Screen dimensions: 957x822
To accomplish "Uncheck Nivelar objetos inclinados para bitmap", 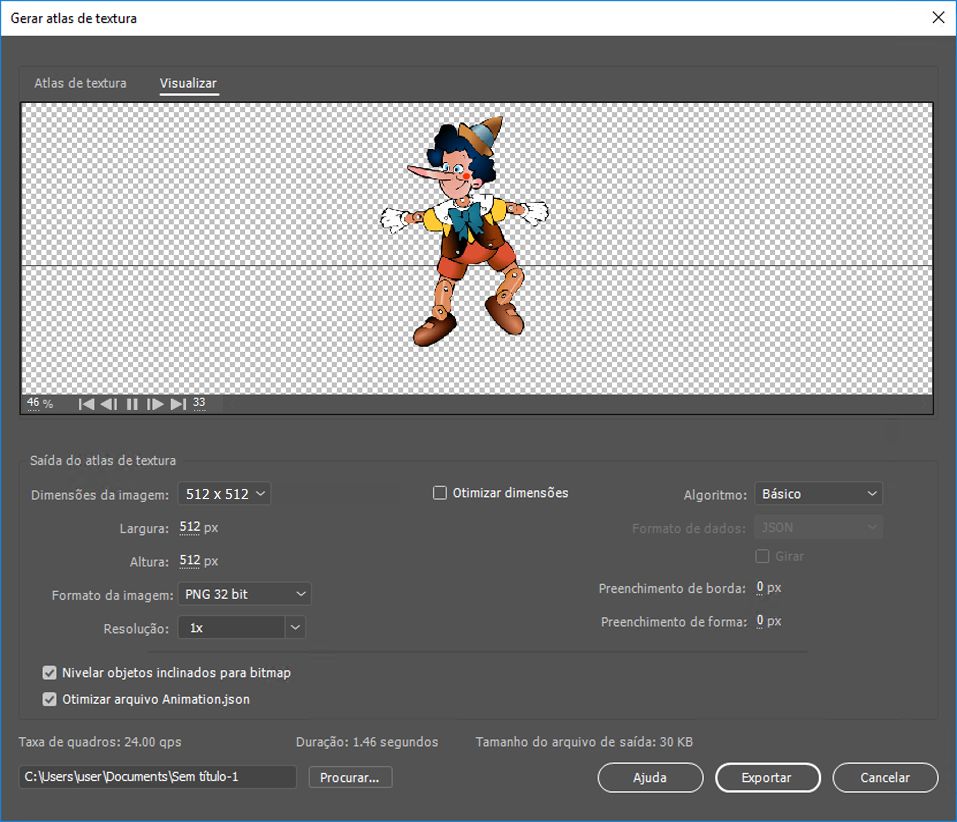I will (49, 673).
